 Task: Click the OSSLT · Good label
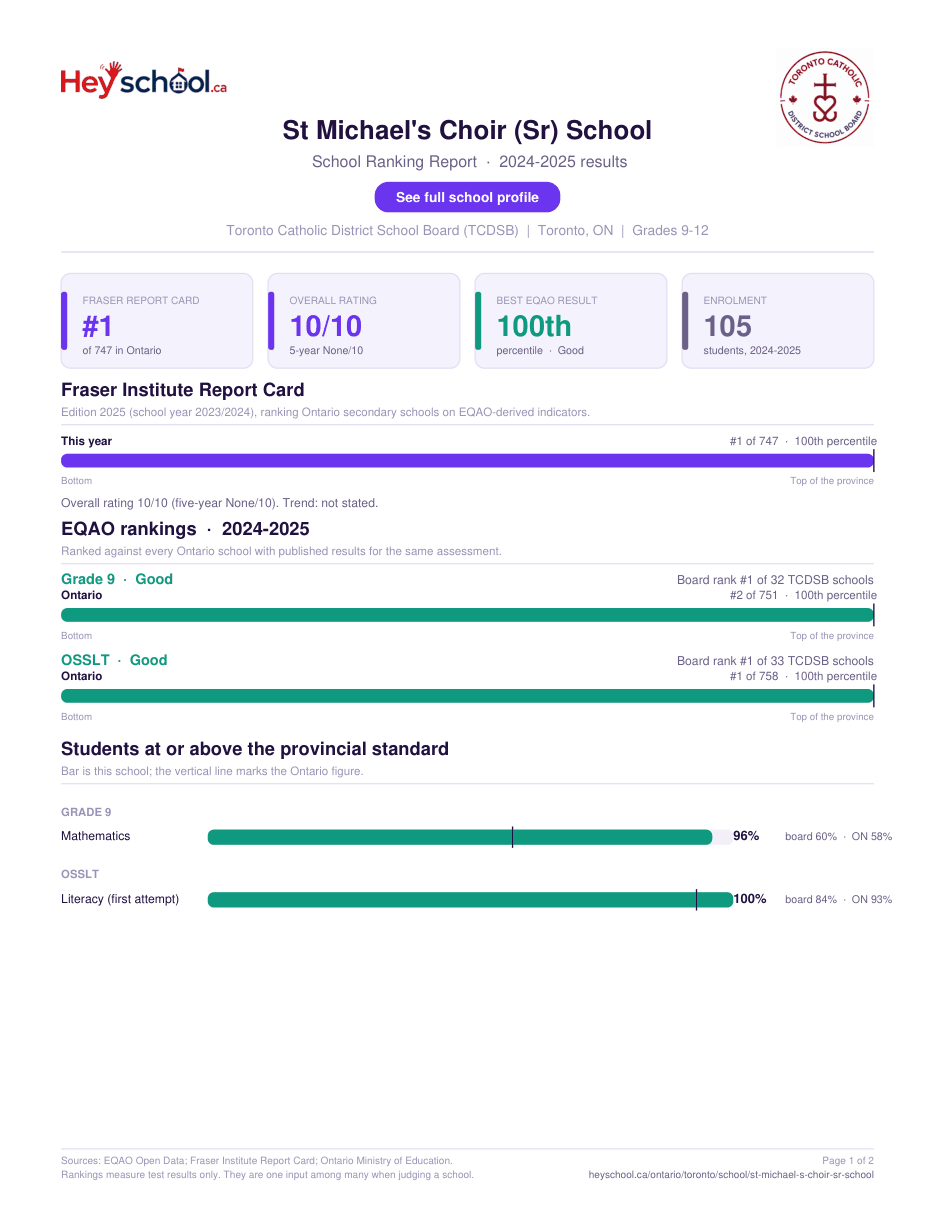(114, 660)
